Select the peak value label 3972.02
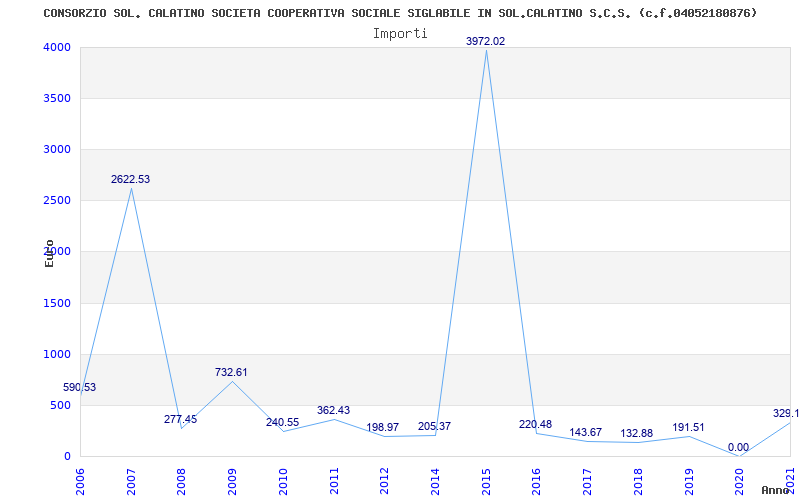The width and height of the screenshot is (800, 500). click(x=485, y=41)
